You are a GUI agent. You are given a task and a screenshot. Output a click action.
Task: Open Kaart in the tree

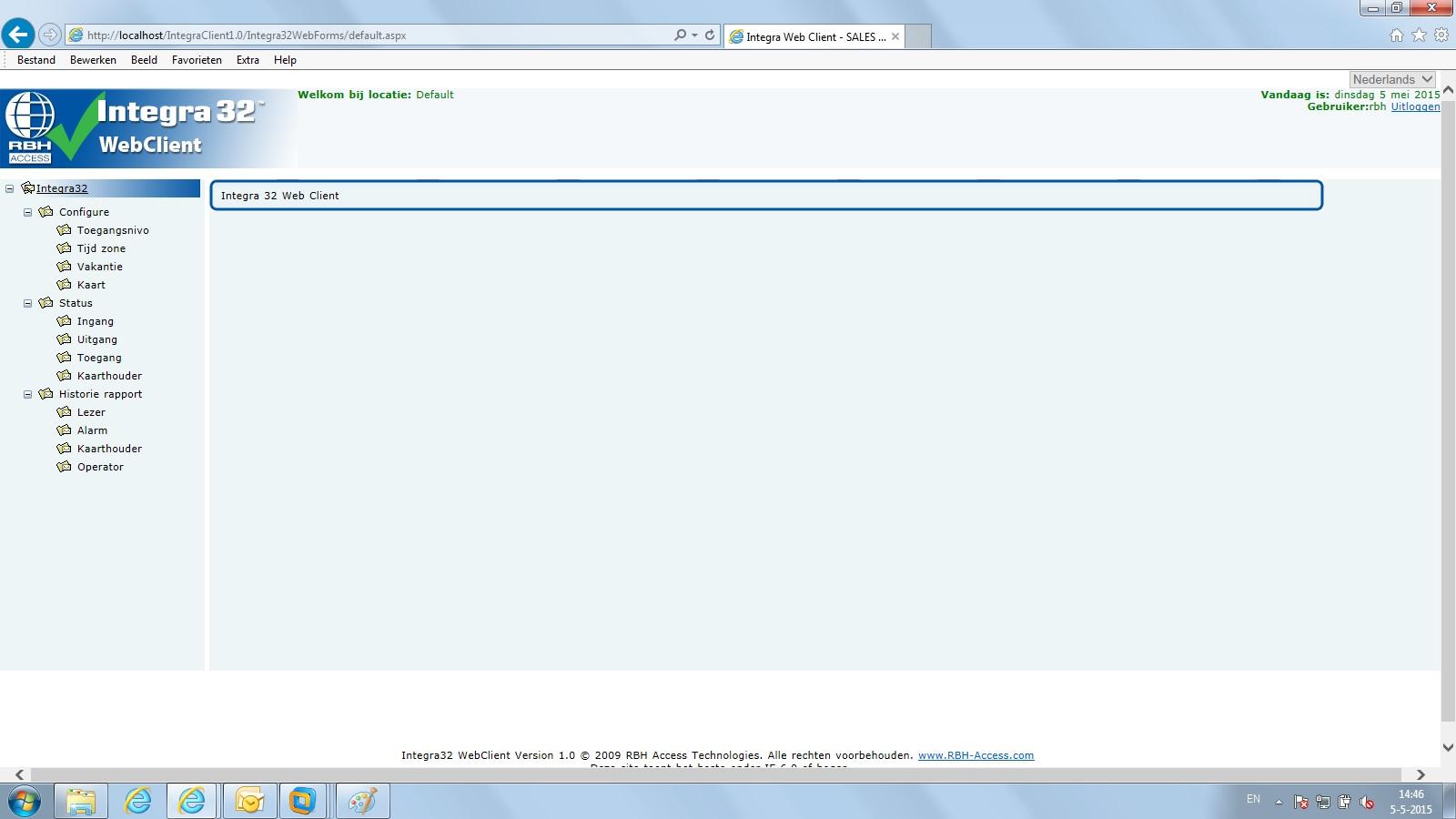click(91, 285)
